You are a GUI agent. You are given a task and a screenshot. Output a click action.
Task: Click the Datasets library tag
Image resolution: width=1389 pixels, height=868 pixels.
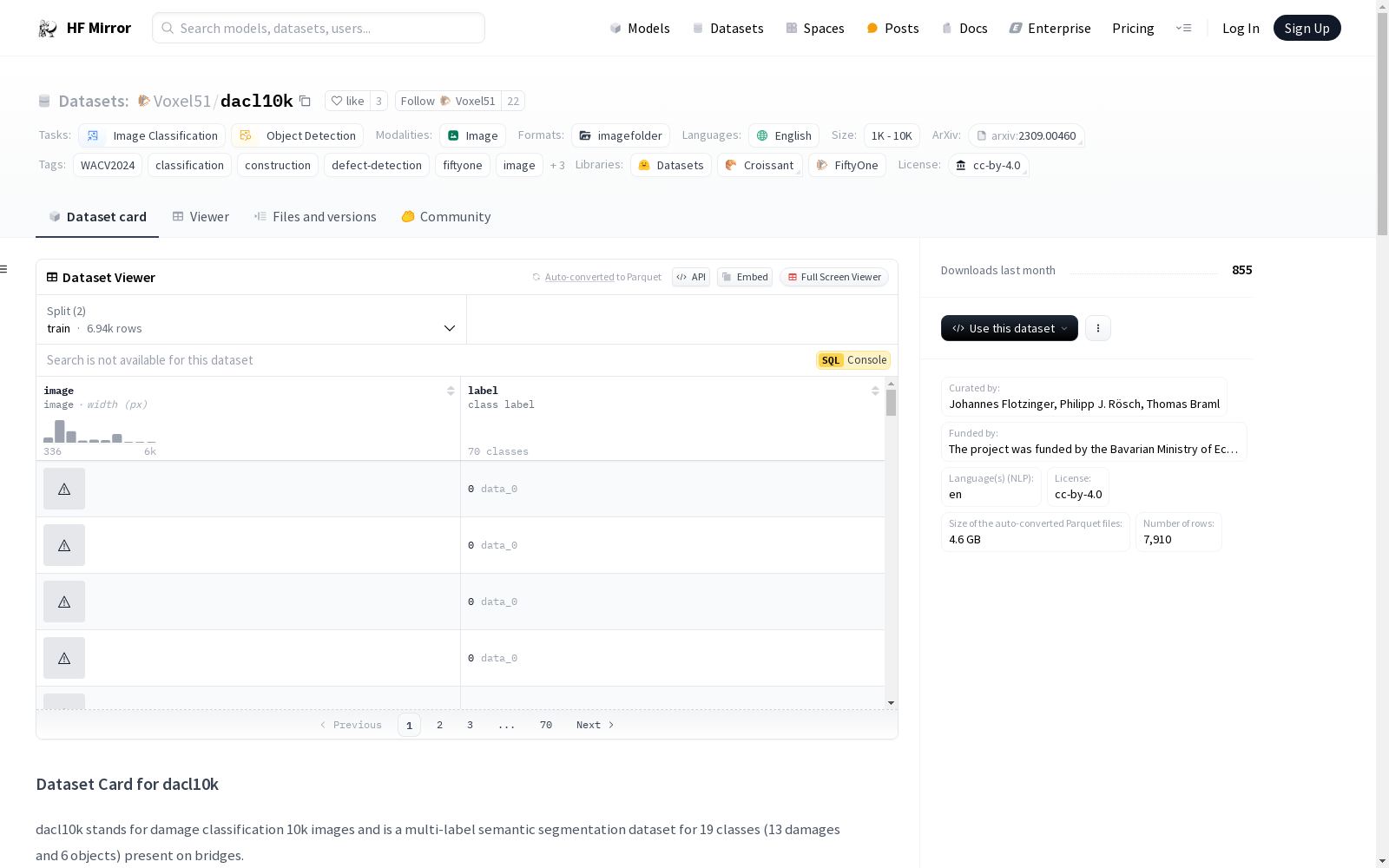[x=671, y=165]
